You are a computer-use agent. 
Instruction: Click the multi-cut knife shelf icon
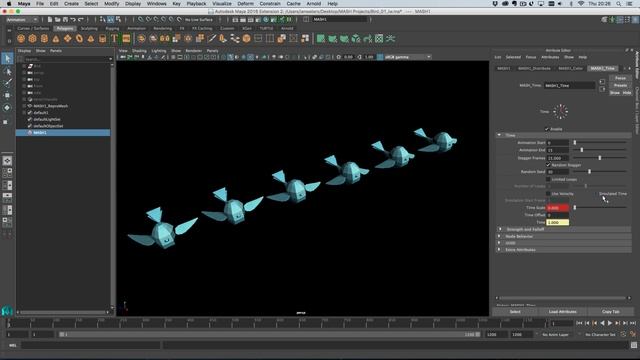(x=211, y=39)
